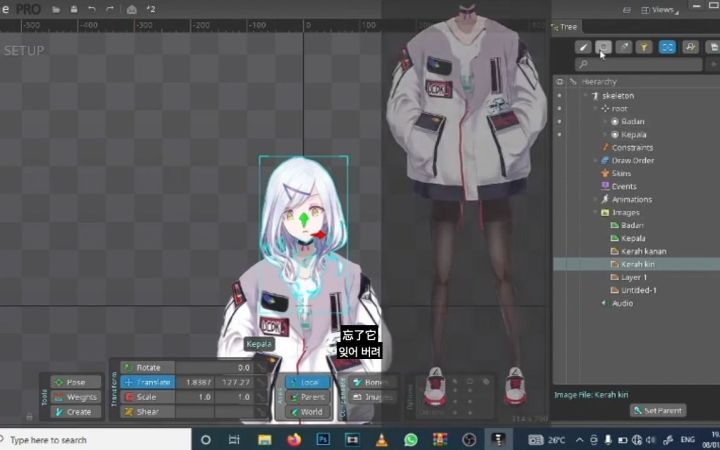Set axes to World
Viewport: 720px width, 450px height.
click(x=308, y=412)
